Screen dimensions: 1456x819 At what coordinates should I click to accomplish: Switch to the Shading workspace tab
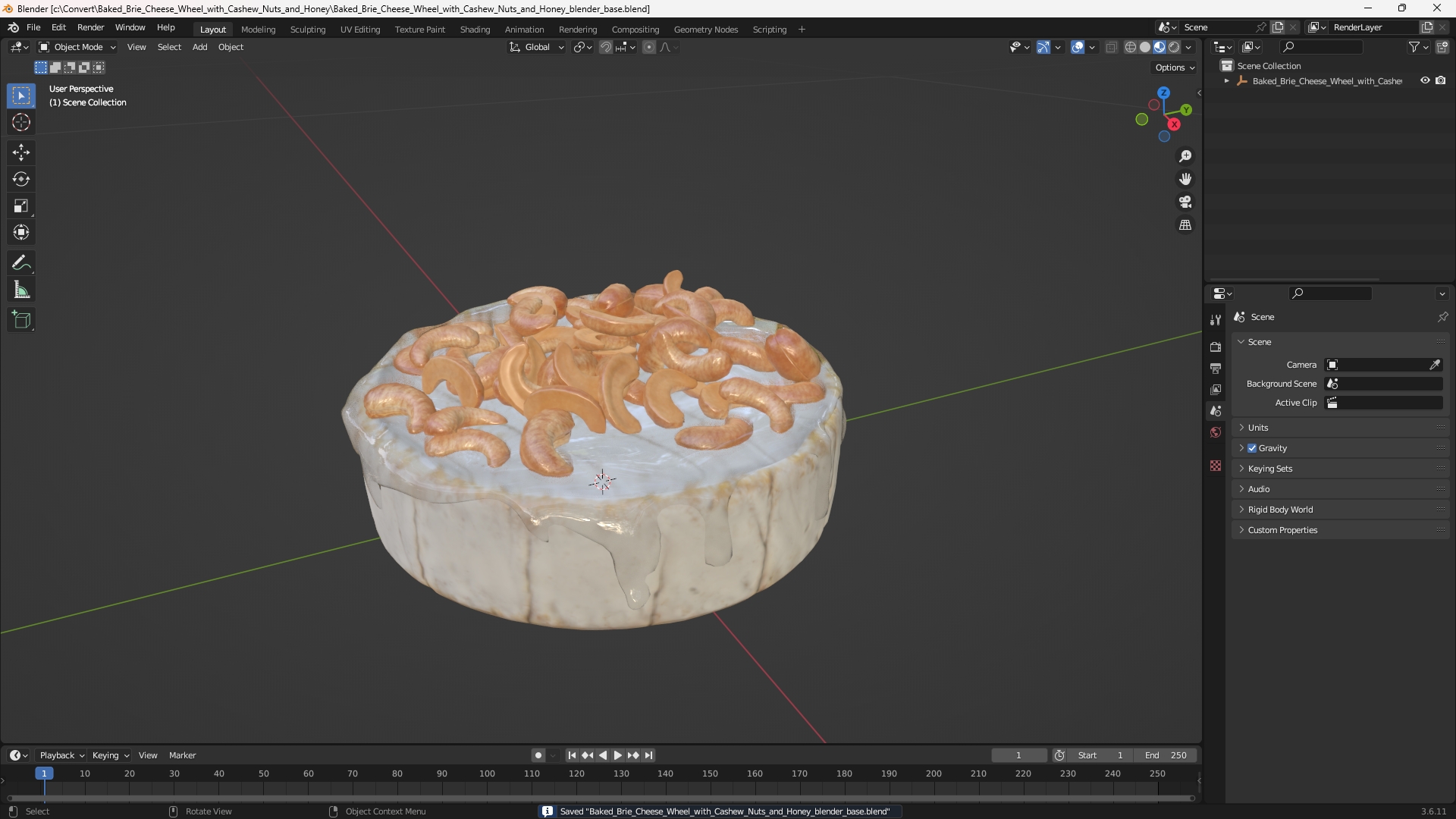click(x=475, y=30)
